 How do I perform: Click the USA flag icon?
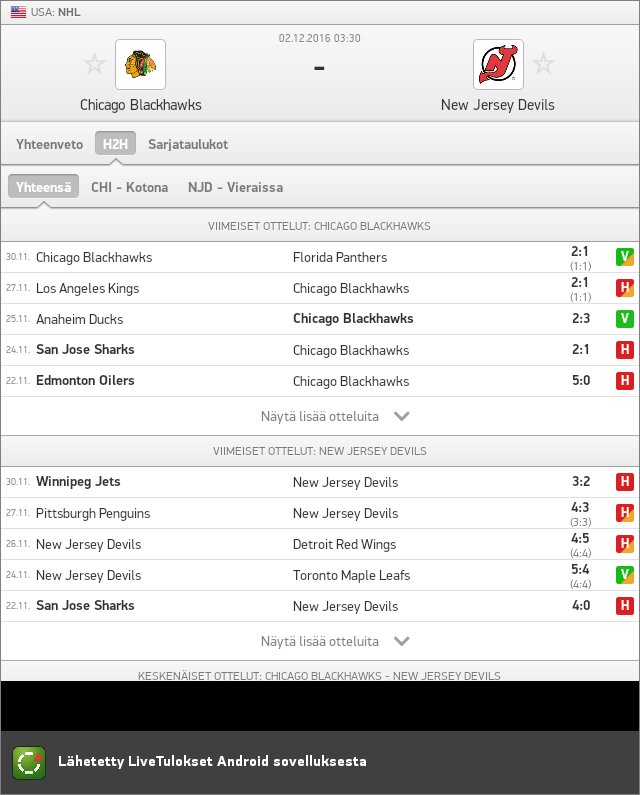(18, 12)
